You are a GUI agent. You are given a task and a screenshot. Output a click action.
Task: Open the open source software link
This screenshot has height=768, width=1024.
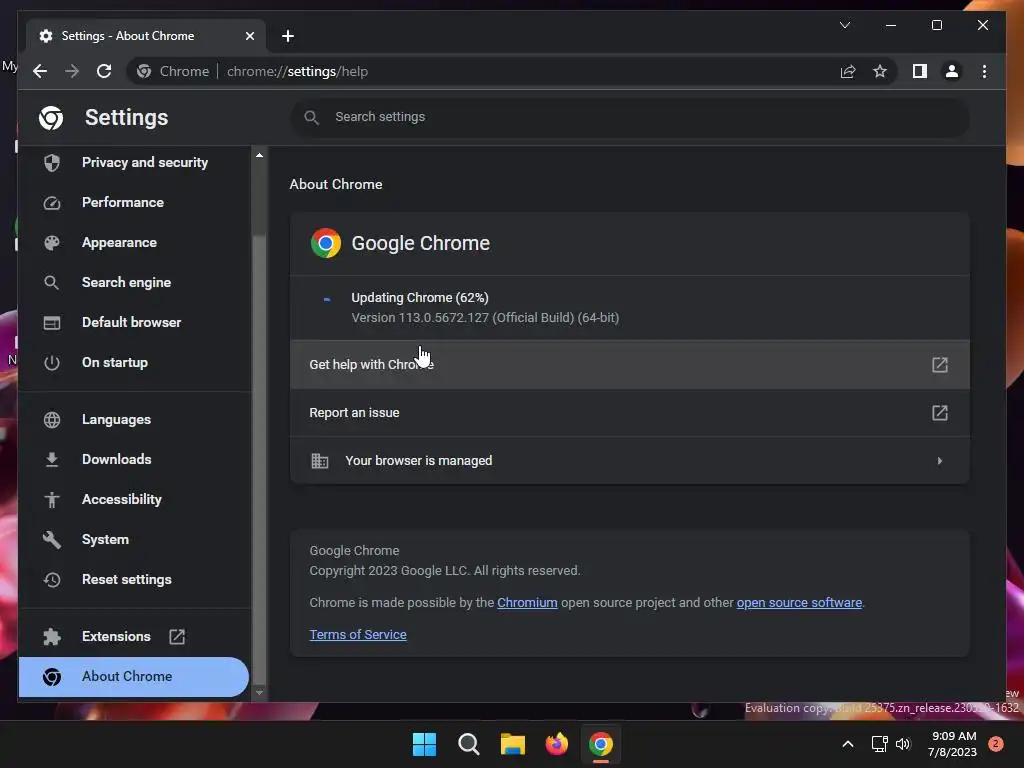pyautogui.click(x=799, y=603)
